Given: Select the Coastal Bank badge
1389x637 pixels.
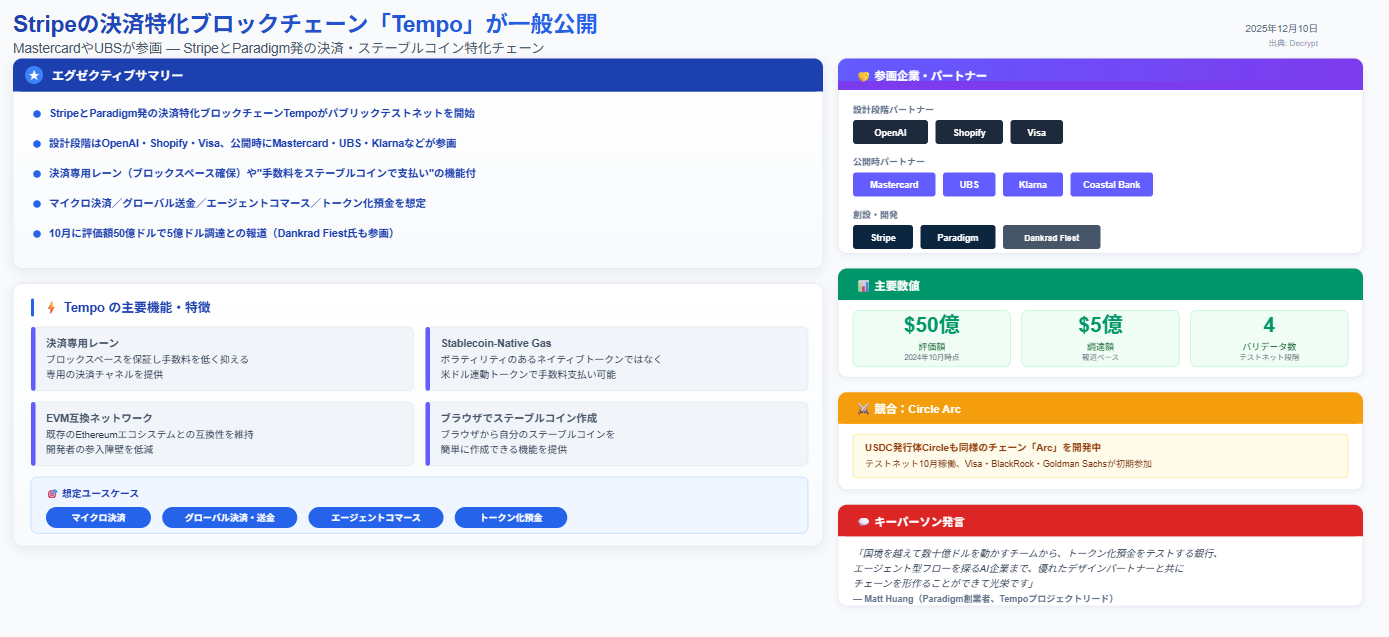Looking at the screenshot, I should pyautogui.click(x=1111, y=184).
